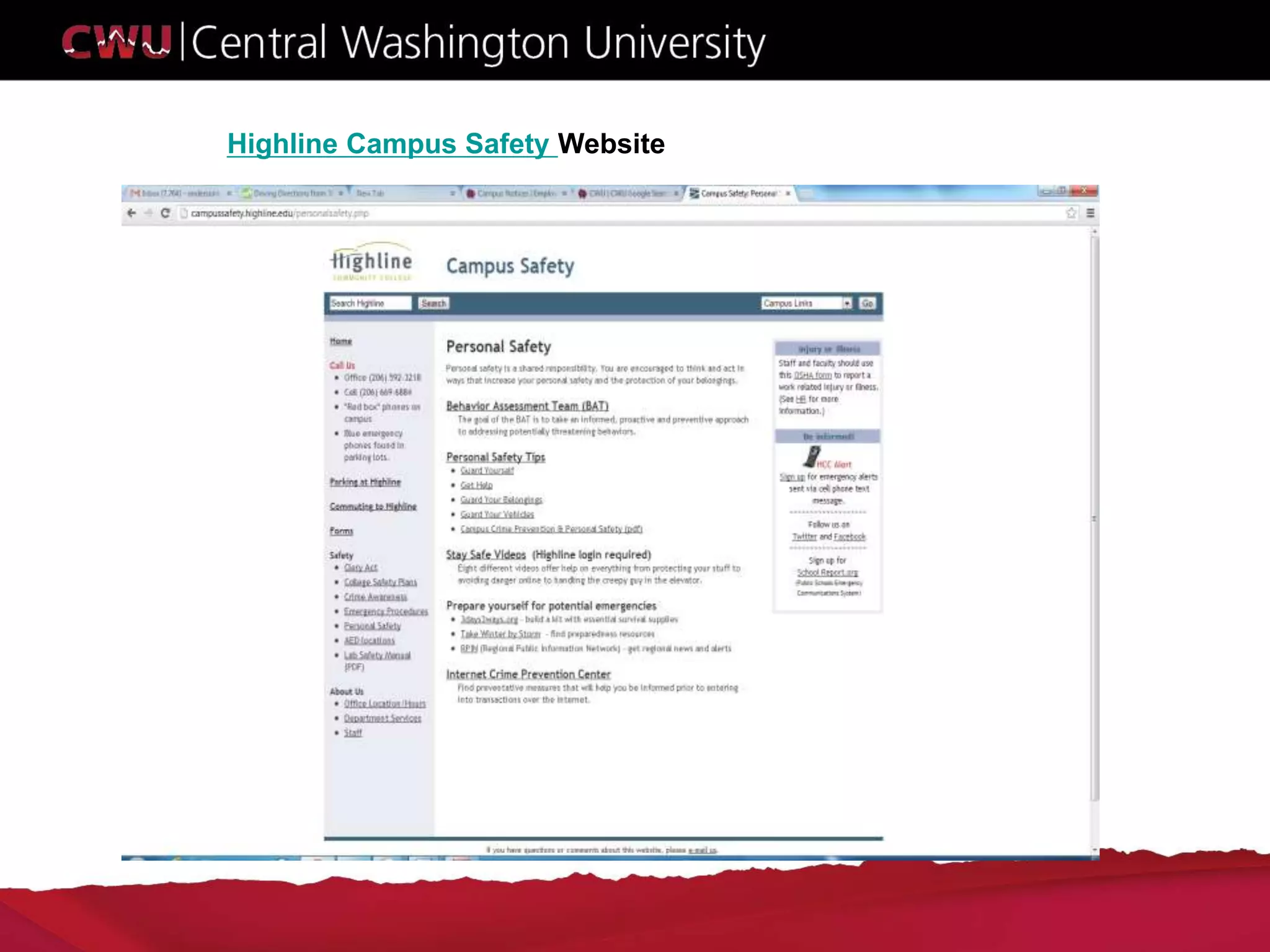Open Personal Safety Tips heading link

495,457
